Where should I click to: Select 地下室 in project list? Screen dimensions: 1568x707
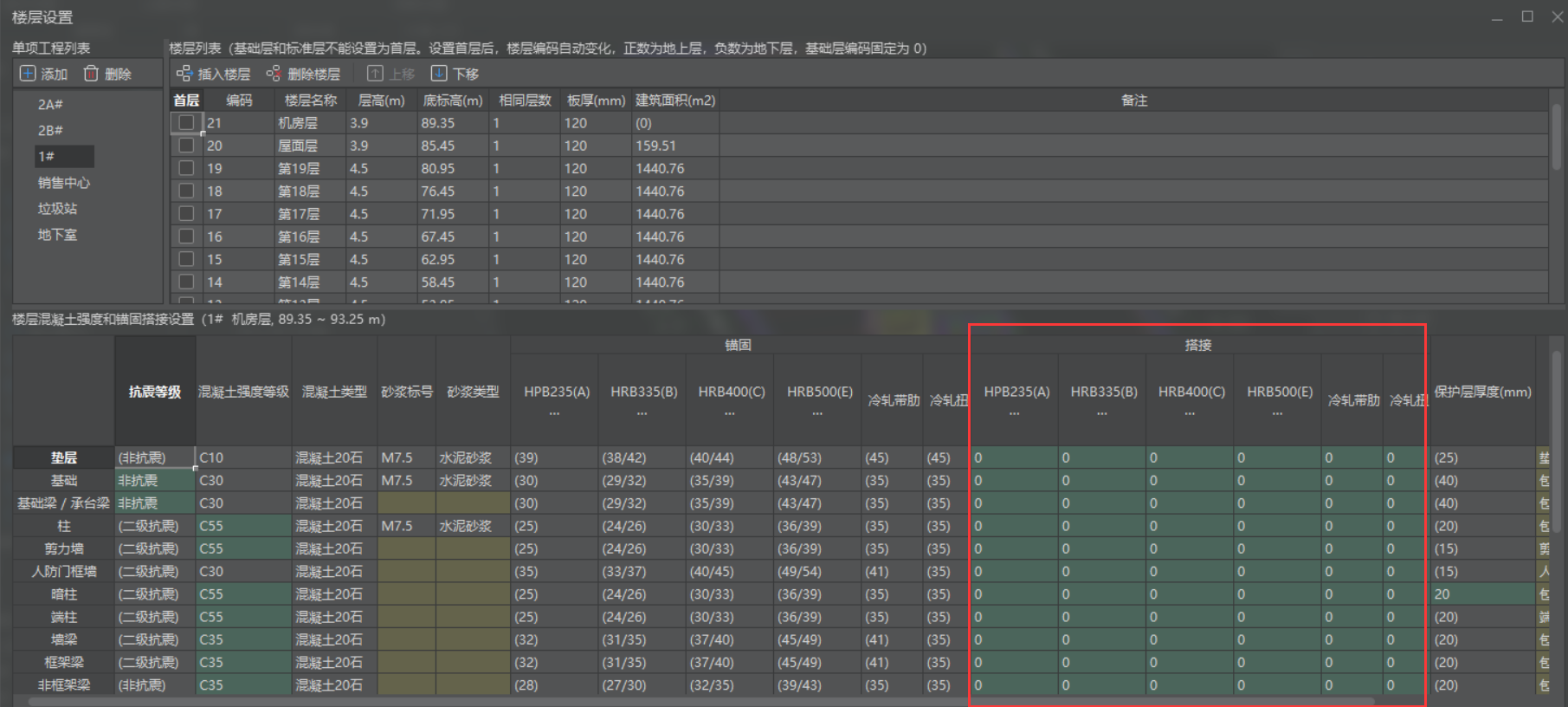coord(57,234)
